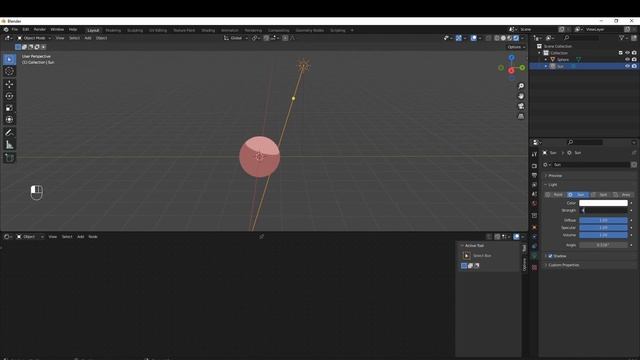Select the Annotate tool
The width and height of the screenshot is (640, 360).
[9, 133]
